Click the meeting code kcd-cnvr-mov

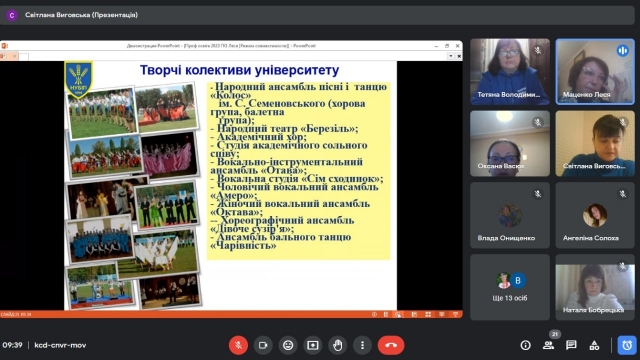coord(60,345)
